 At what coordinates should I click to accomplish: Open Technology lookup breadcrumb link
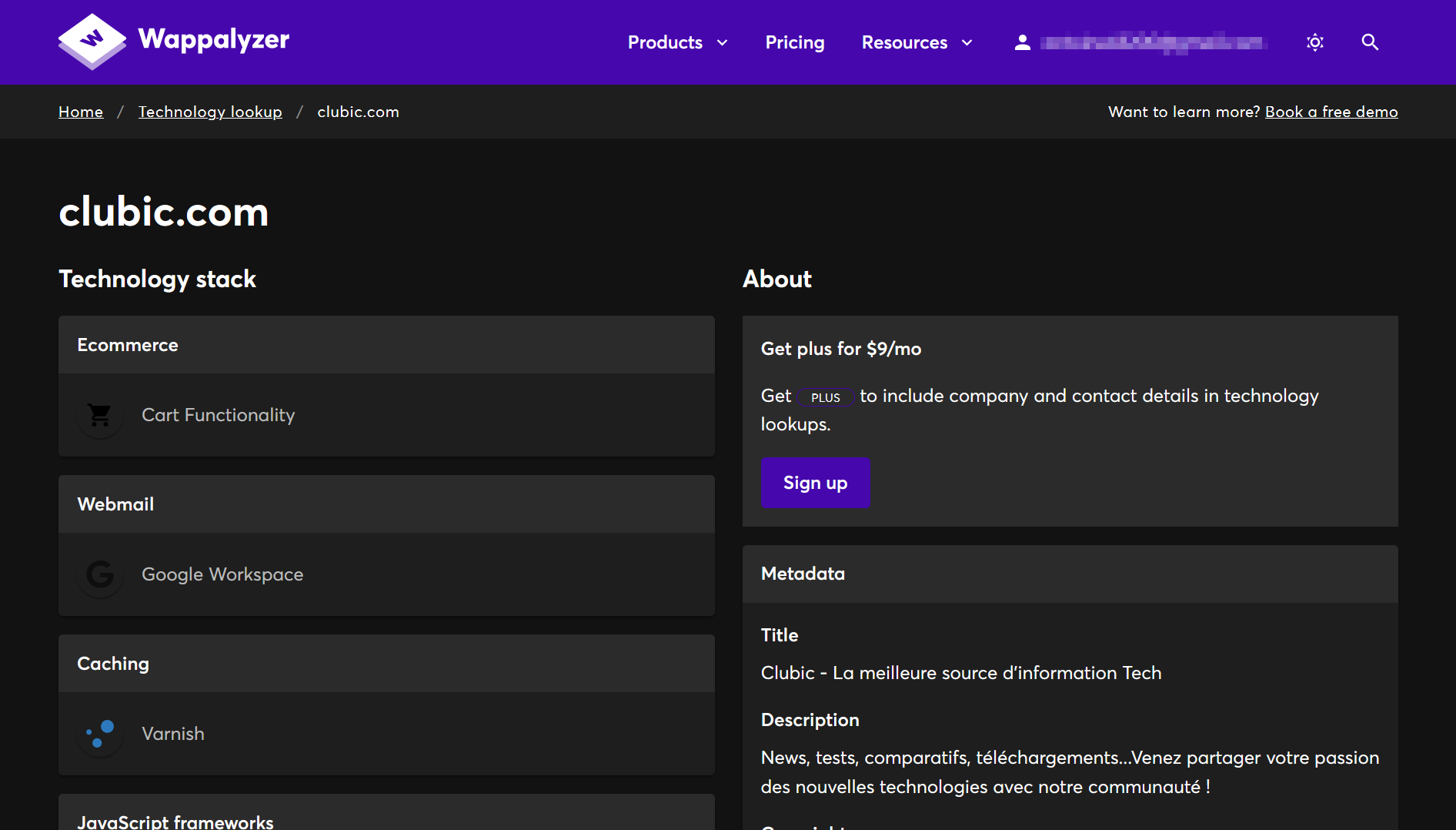(x=210, y=112)
